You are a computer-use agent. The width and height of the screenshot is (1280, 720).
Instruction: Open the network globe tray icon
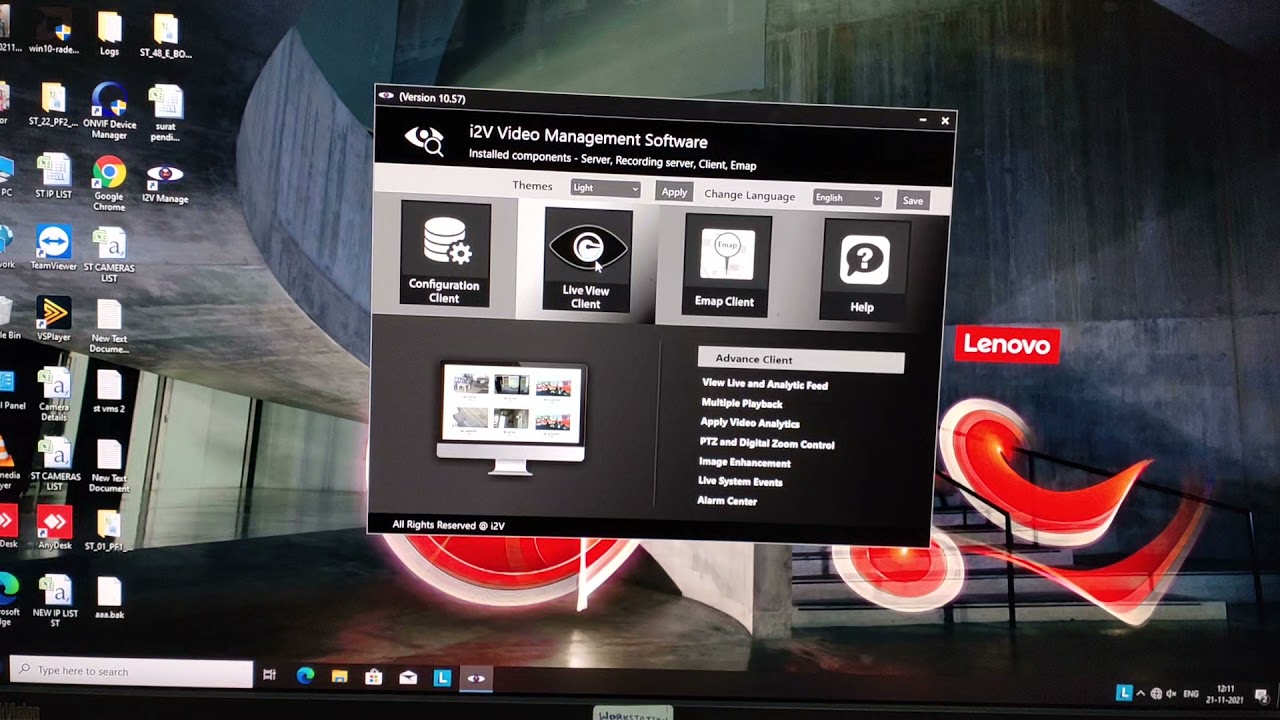1156,693
